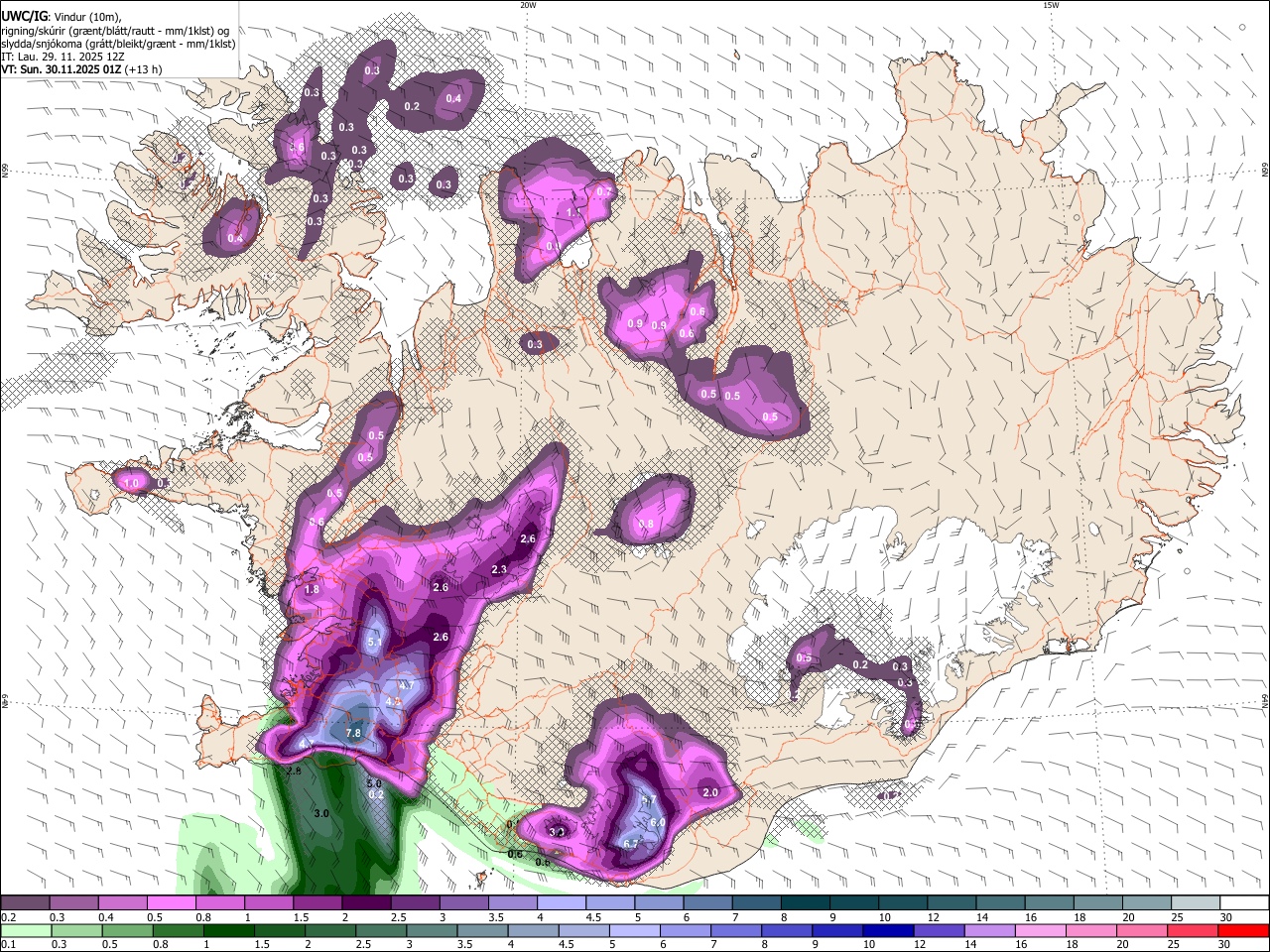Click the 1.8 value near the west coast
Viewport: 1270px width, 952px height.
click(x=312, y=589)
